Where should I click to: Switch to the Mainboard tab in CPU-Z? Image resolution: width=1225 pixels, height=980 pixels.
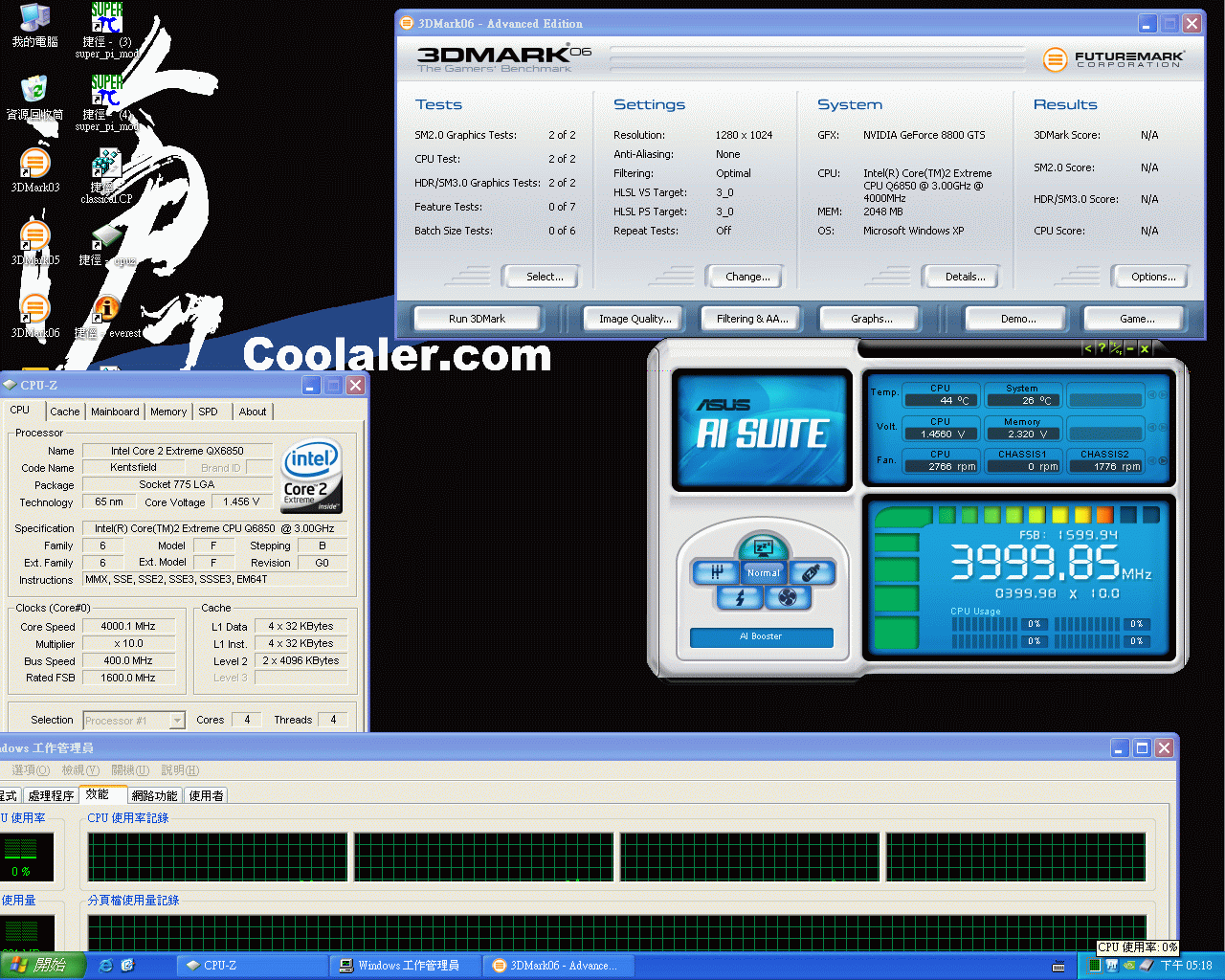pos(115,412)
